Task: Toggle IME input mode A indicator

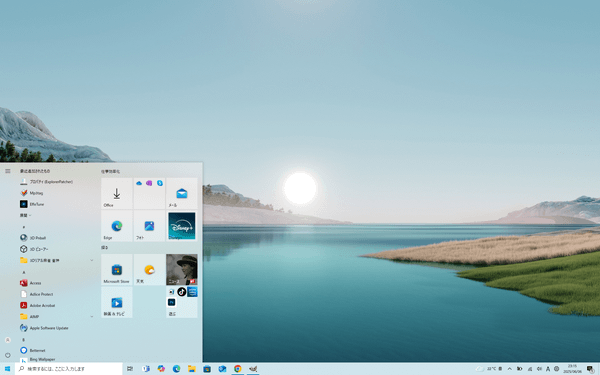Action: click(548, 369)
